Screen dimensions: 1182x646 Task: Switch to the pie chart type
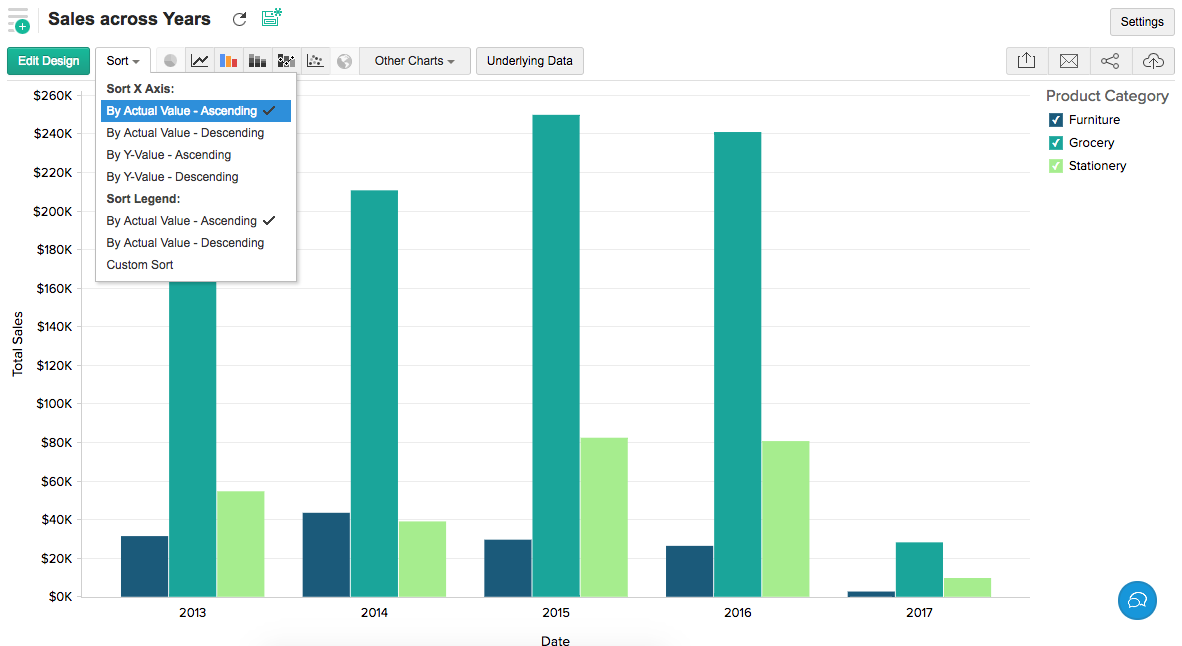(x=170, y=60)
